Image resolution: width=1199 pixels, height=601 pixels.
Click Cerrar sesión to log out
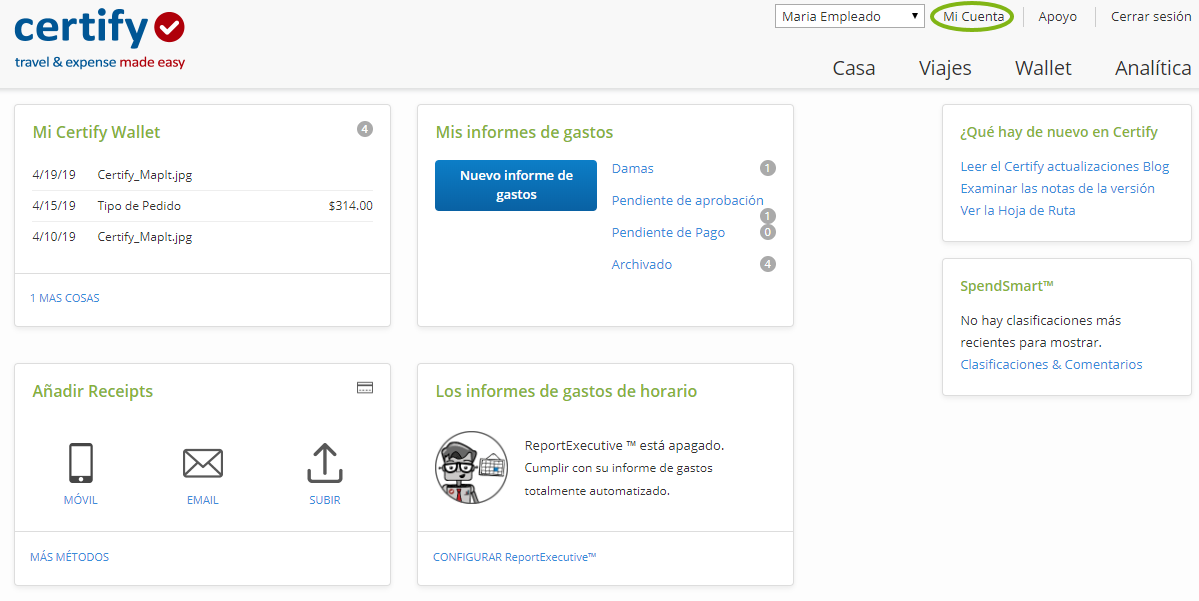coord(1151,16)
